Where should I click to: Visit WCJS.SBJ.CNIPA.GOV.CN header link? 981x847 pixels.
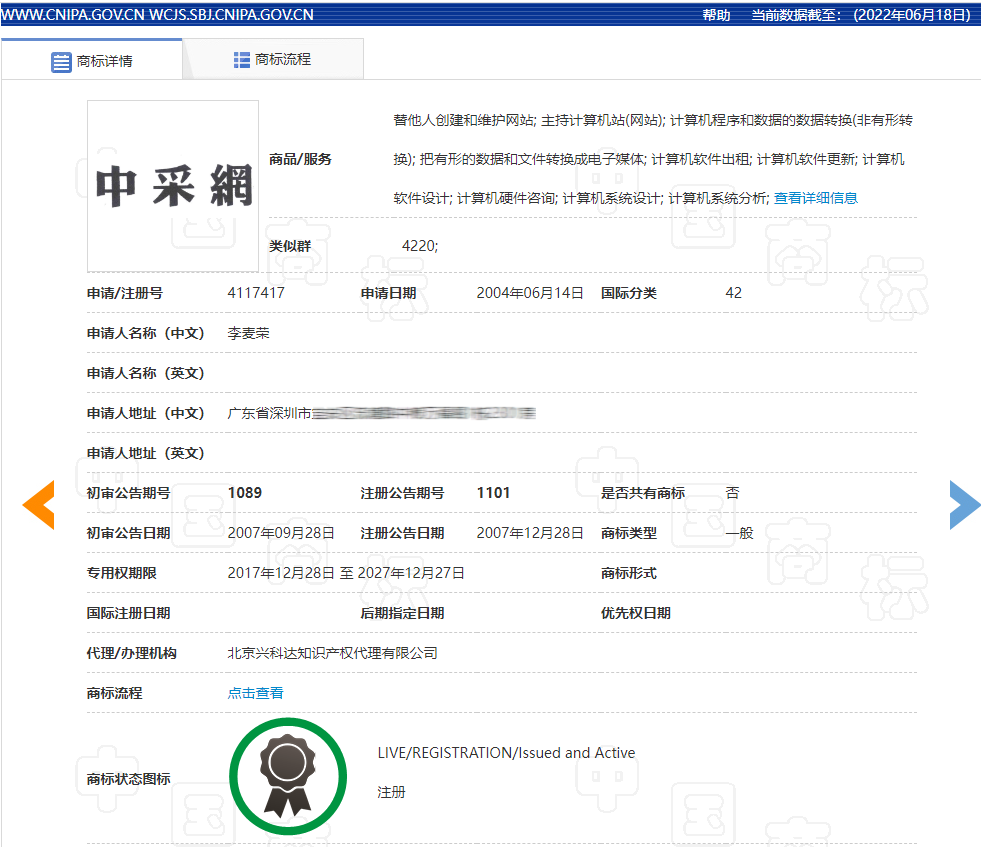231,15
